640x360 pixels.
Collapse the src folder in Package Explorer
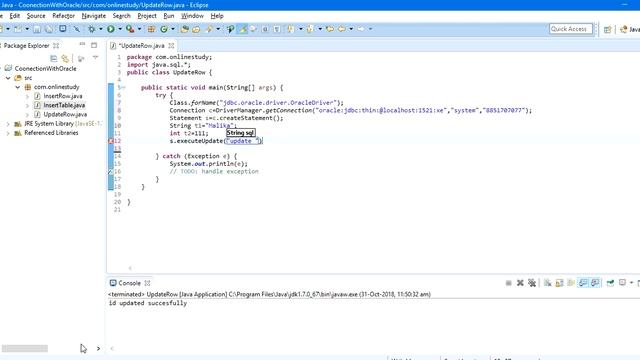(8, 78)
